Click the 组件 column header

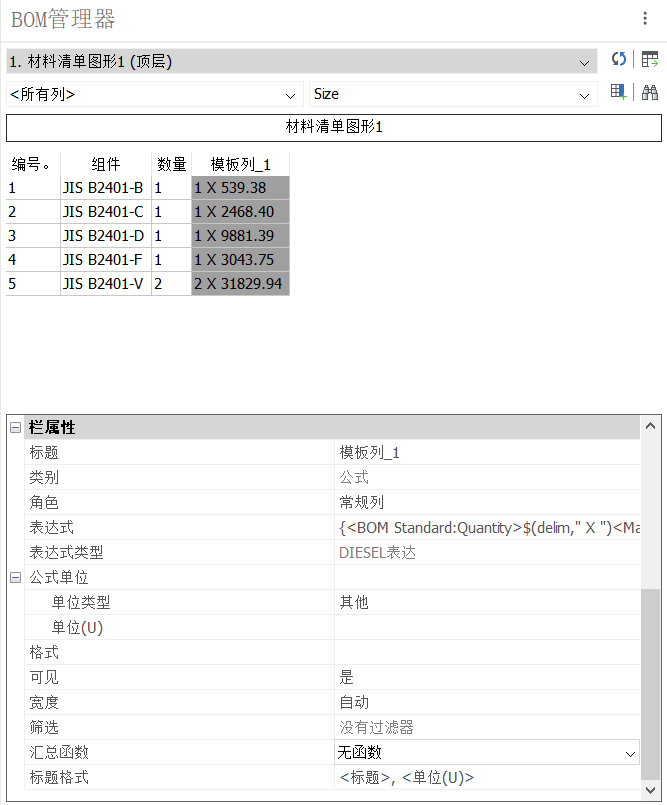click(x=106, y=164)
